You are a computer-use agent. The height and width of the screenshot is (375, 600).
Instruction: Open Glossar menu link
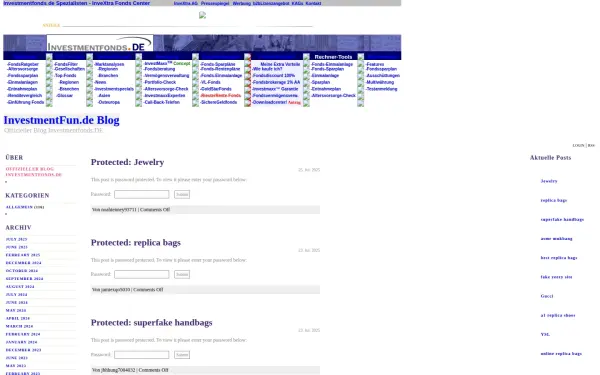tap(64, 95)
